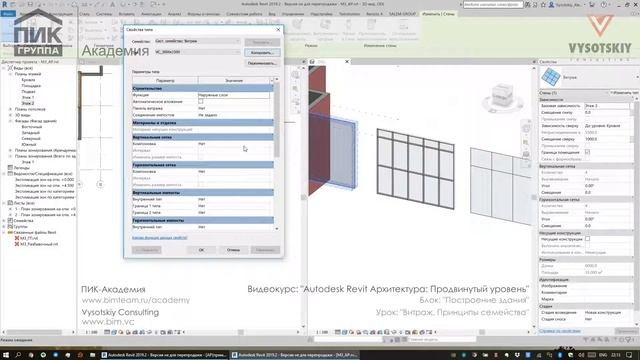This screenshot has height=360, width=640.
Task: Switch to the first Revit taskbar window
Action: pos(164,355)
